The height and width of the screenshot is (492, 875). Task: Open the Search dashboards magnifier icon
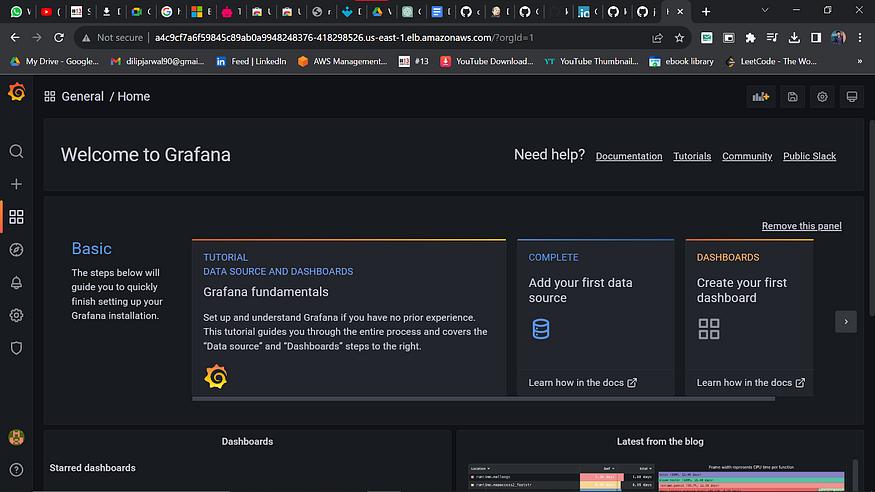16,151
